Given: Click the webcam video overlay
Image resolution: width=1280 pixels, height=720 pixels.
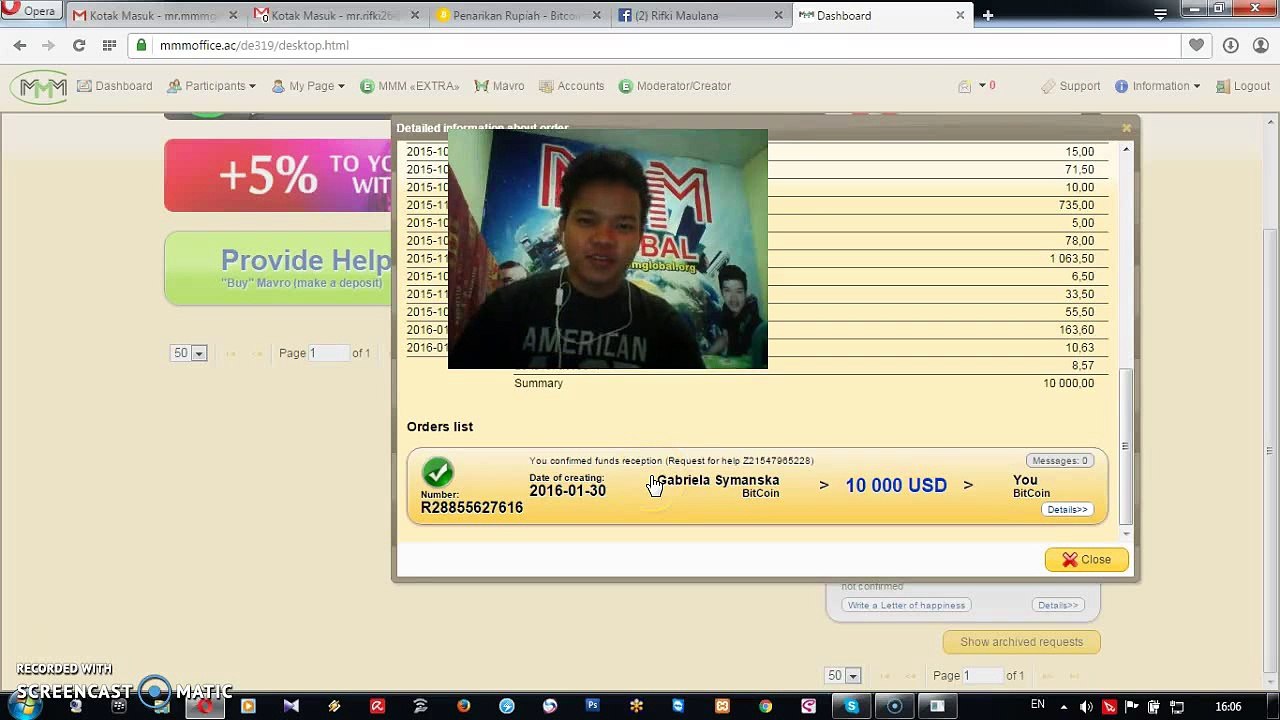Looking at the screenshot, I should (608, 249).
